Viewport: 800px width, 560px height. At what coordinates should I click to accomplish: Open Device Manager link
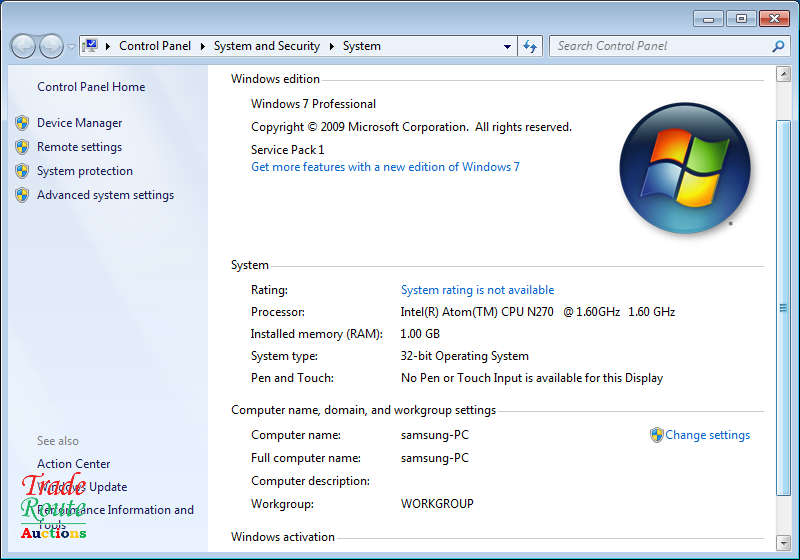(x=80, y=123)
